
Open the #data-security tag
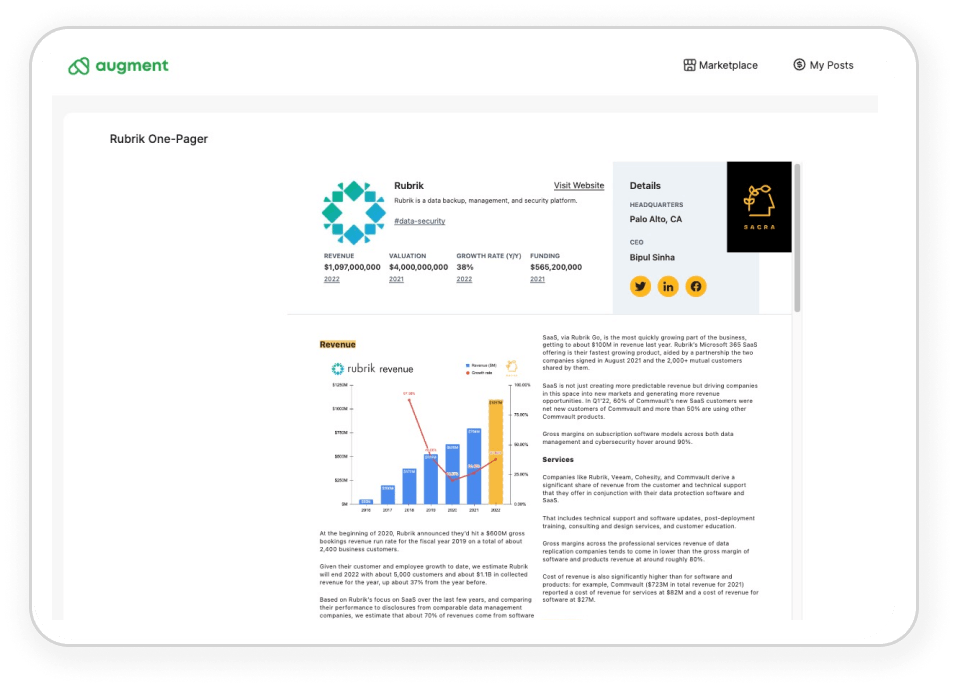[x=419, y=221]
